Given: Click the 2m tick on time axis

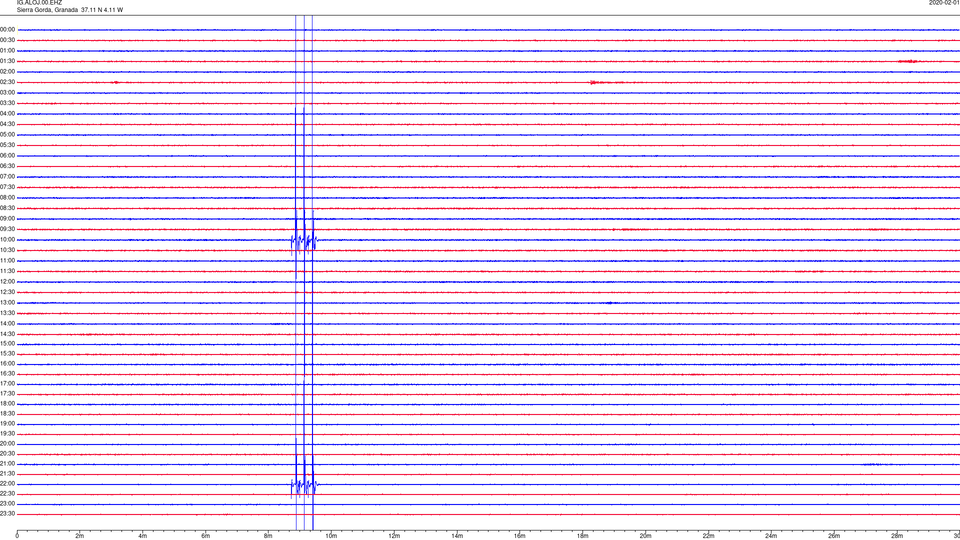Looking at the screenshot, I should point(80,536).
